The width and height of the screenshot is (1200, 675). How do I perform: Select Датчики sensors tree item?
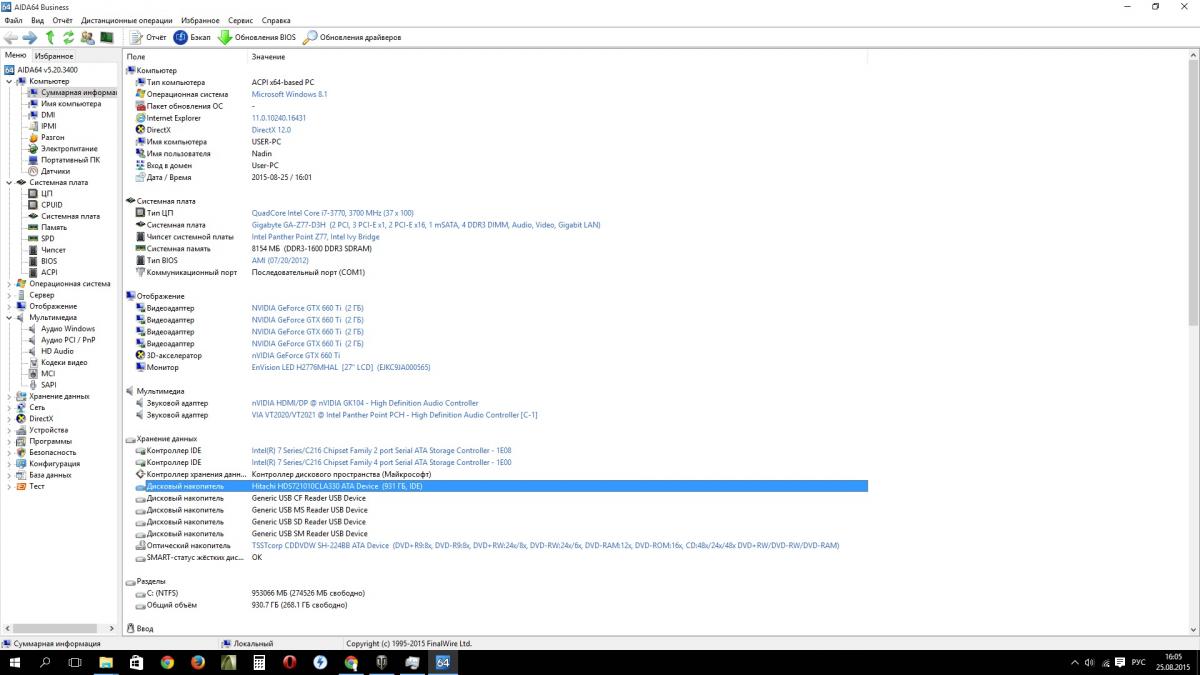click(x=55, y=171)
